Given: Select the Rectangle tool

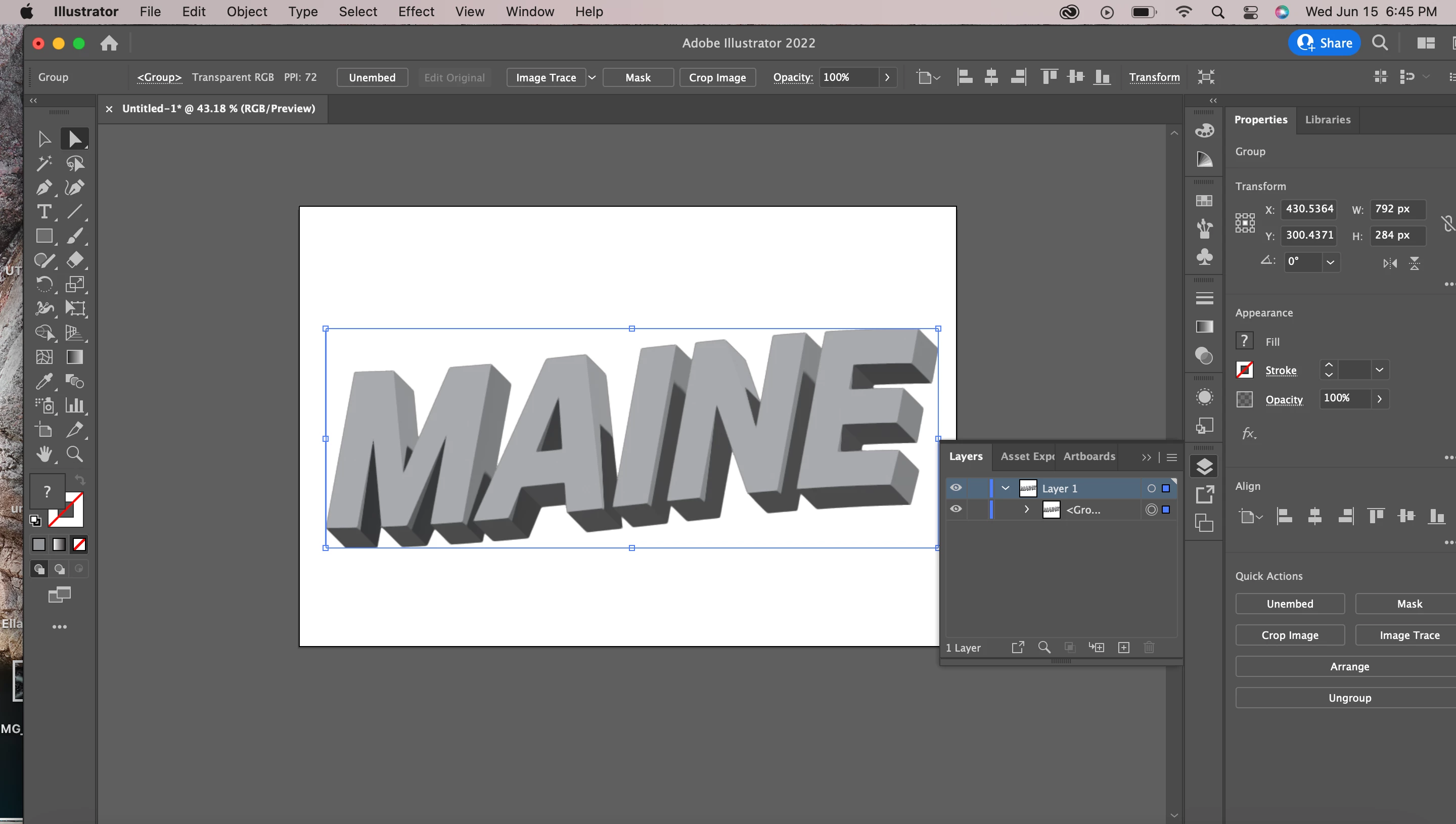Looking at the screenshot, I should click(x=43, y=236).
